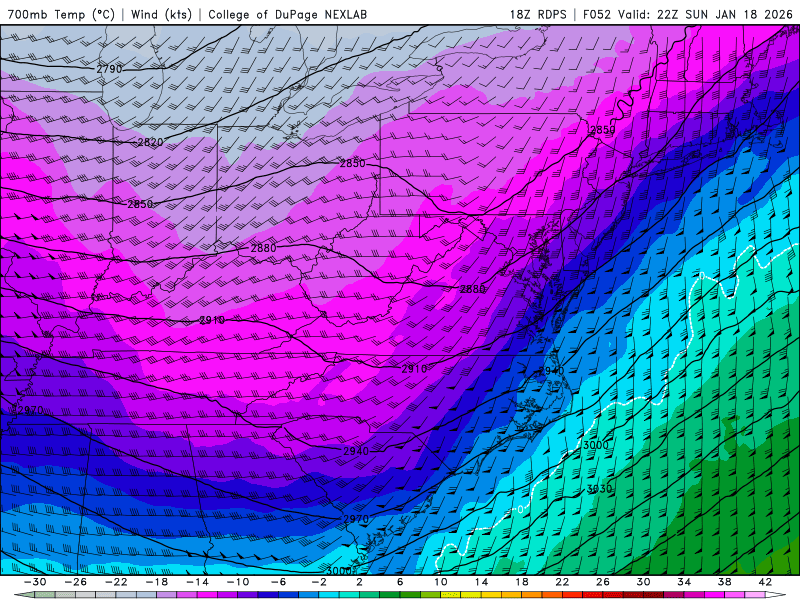Viewport: 800px width, 600px height.
Task: Click the 30 color scale label
Action: 643,582
